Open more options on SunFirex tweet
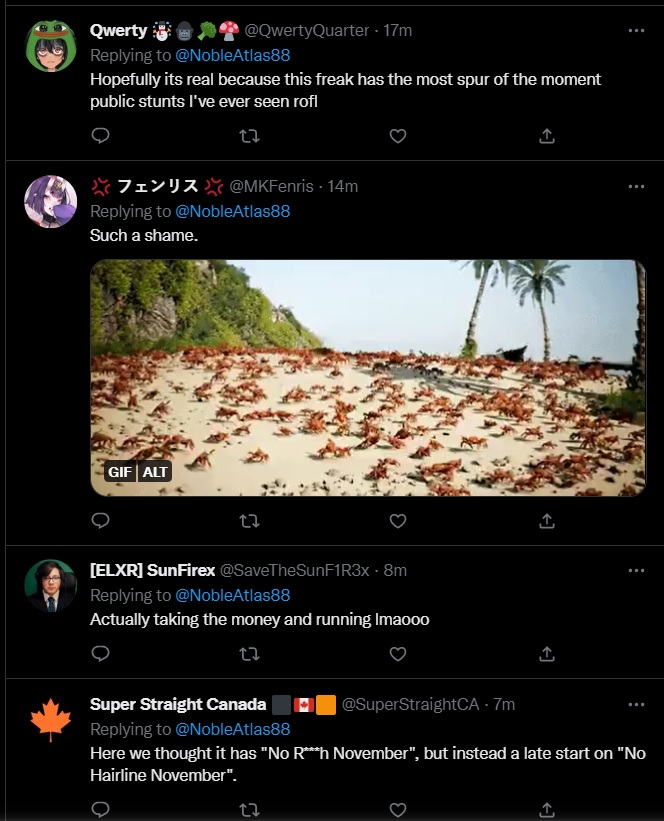Viewport: 664px width, 821px height. pyautogui.click(x=636, y=570)
